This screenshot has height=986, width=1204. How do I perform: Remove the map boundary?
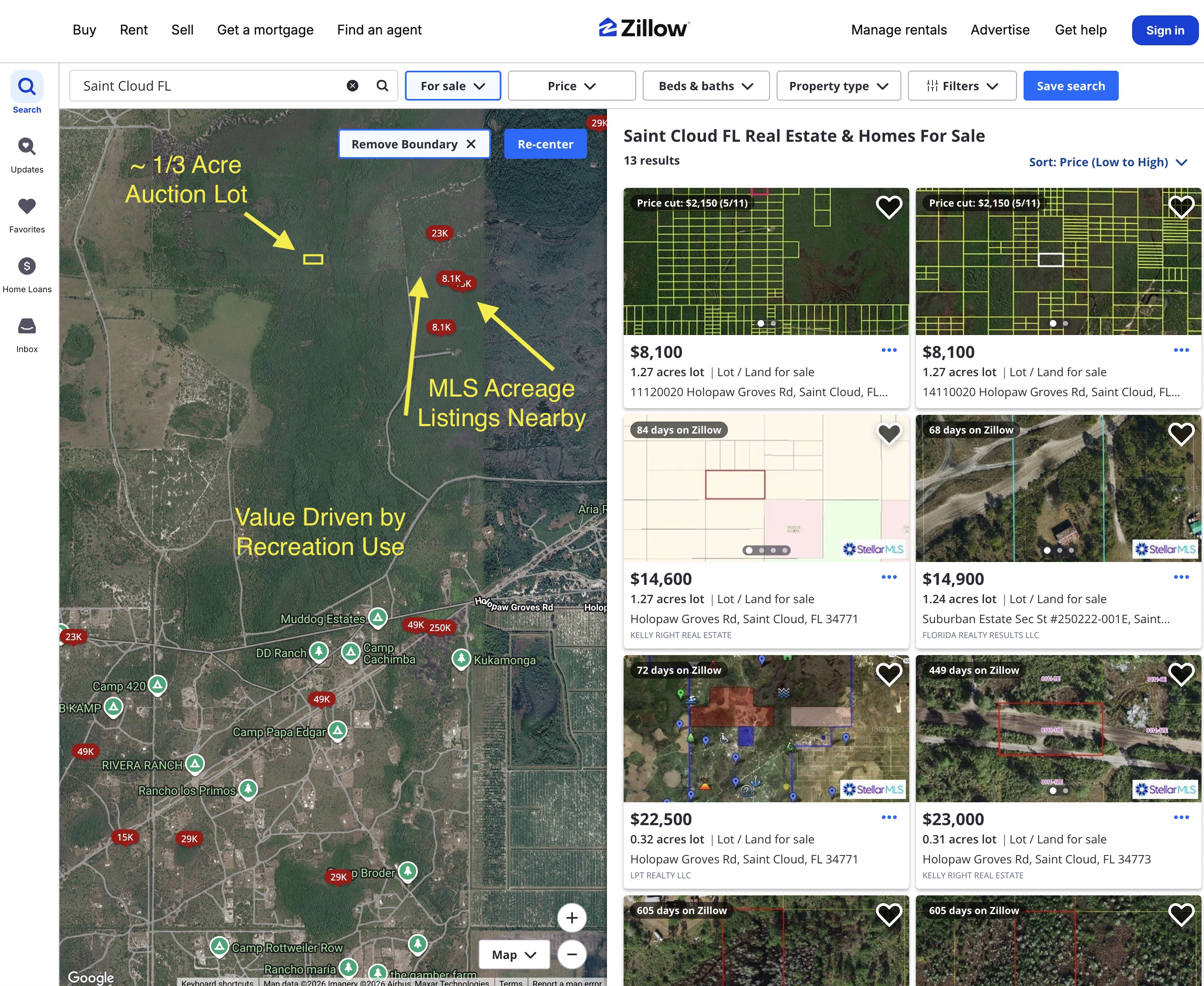click(414, 144)
